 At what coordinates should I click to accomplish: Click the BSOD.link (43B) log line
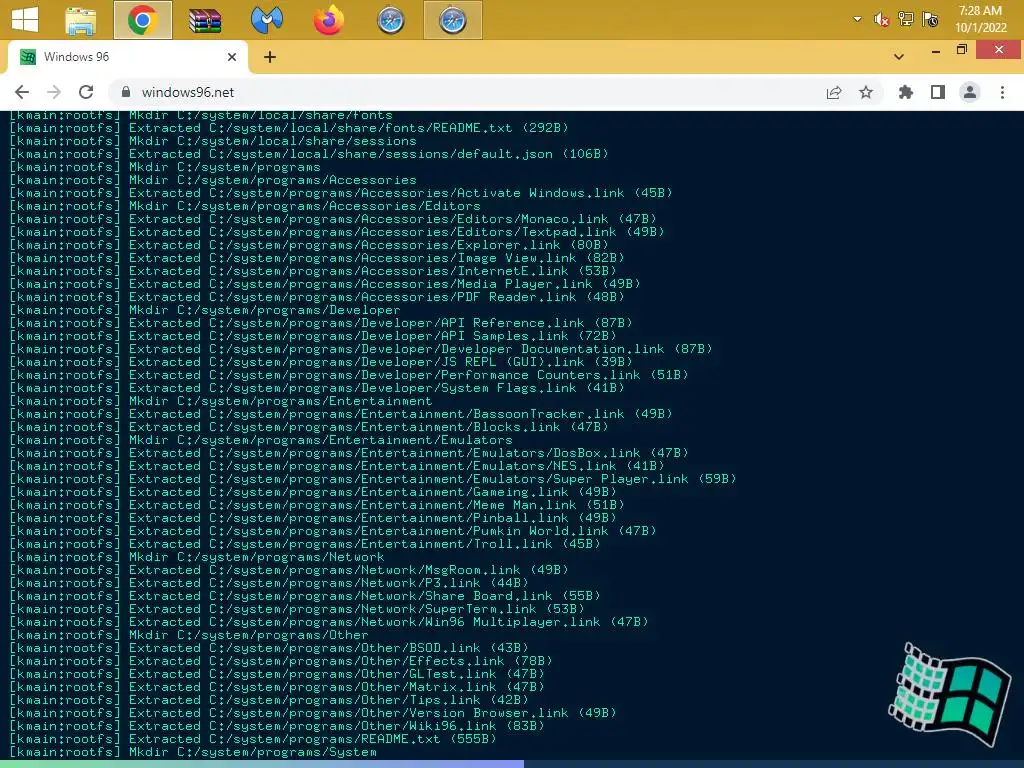pos(269,648)
